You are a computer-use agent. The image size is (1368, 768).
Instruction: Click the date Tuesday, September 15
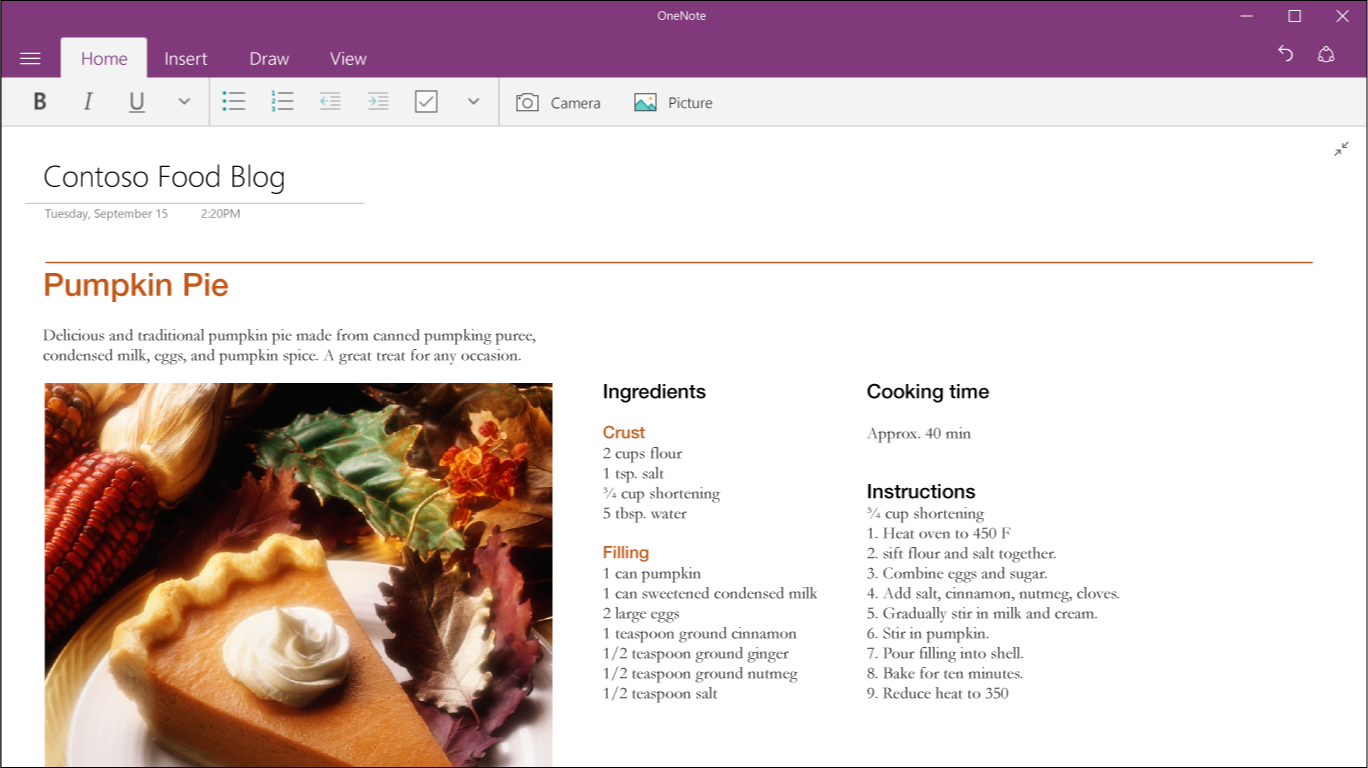pyautogui.click(x=106, y=214)
